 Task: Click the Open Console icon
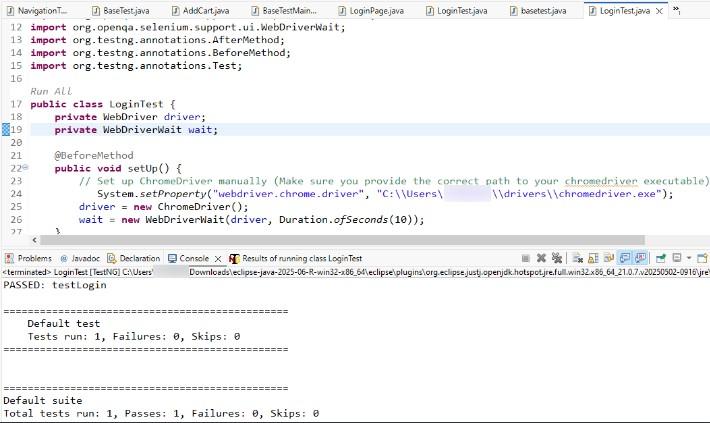pos(703,258)
